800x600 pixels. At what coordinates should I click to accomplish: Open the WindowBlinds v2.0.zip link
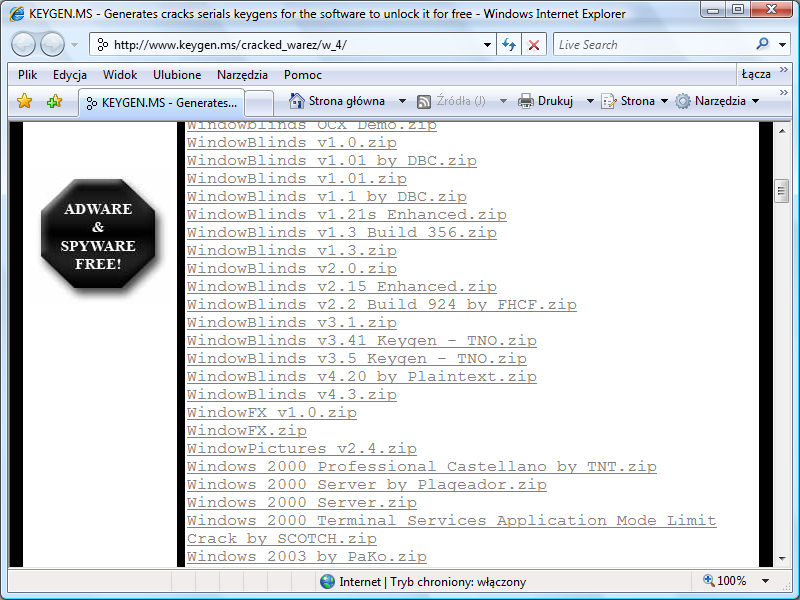291,268
